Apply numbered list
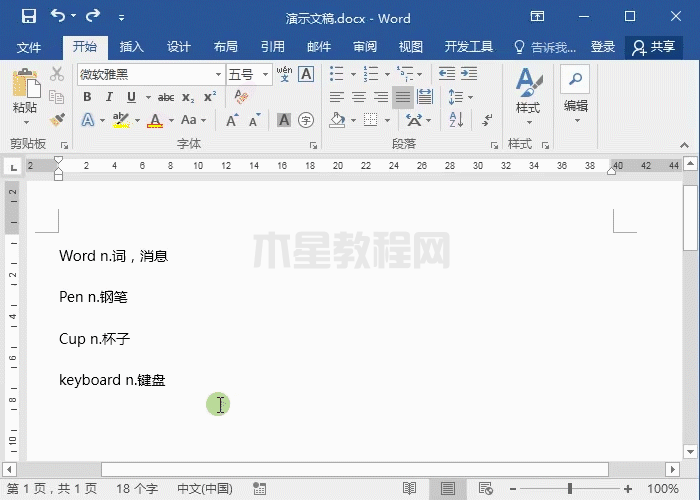The height and width of the screenshot is (500, 700). point(371,74)
